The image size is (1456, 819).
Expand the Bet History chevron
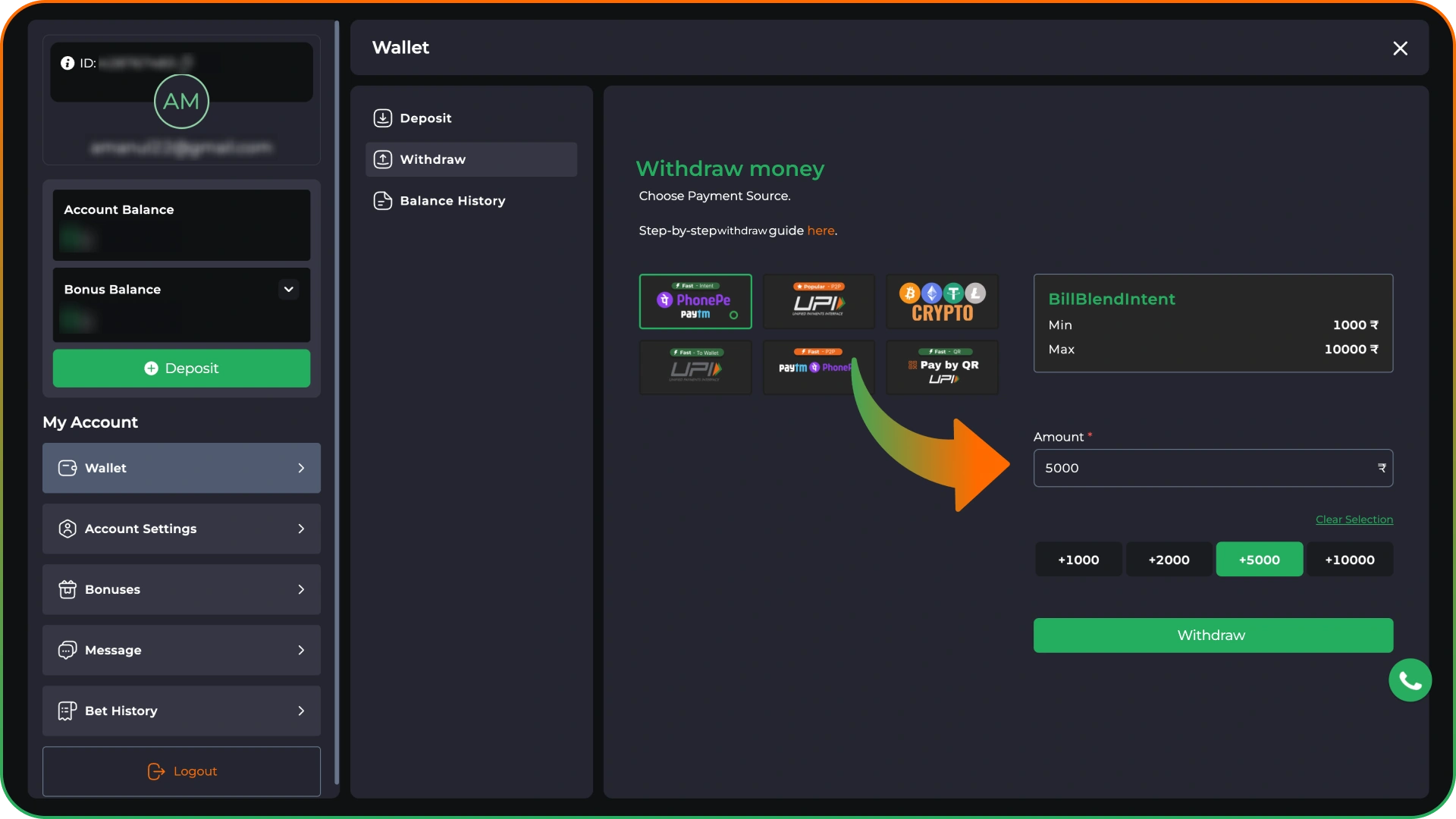pos(301,711)
